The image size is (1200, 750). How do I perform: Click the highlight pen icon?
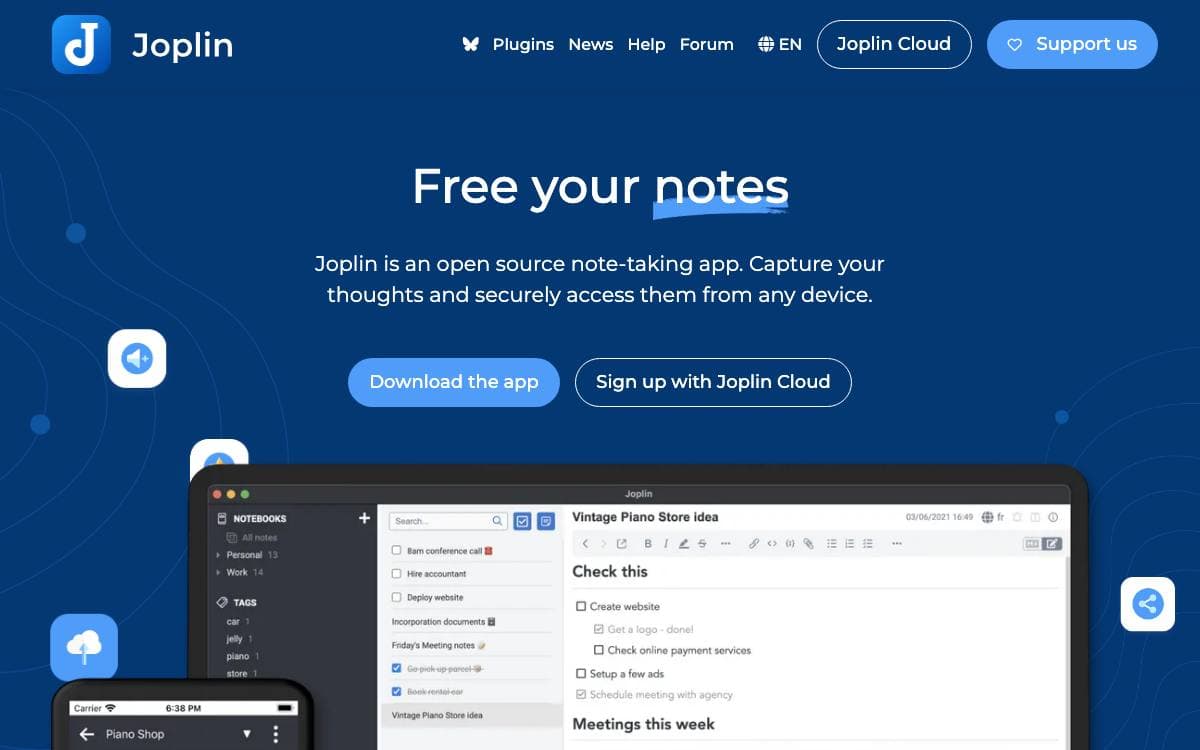[x=683, y=543]
